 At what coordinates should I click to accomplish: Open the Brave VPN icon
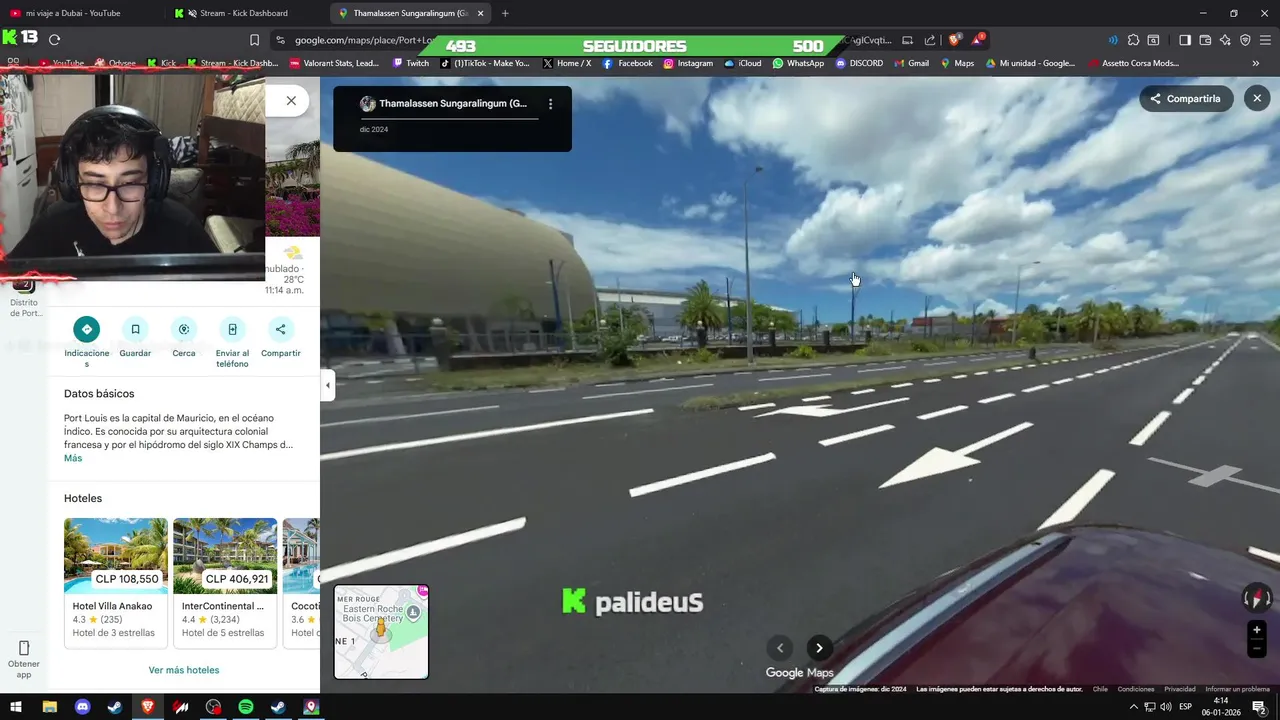click(1245, 40)
